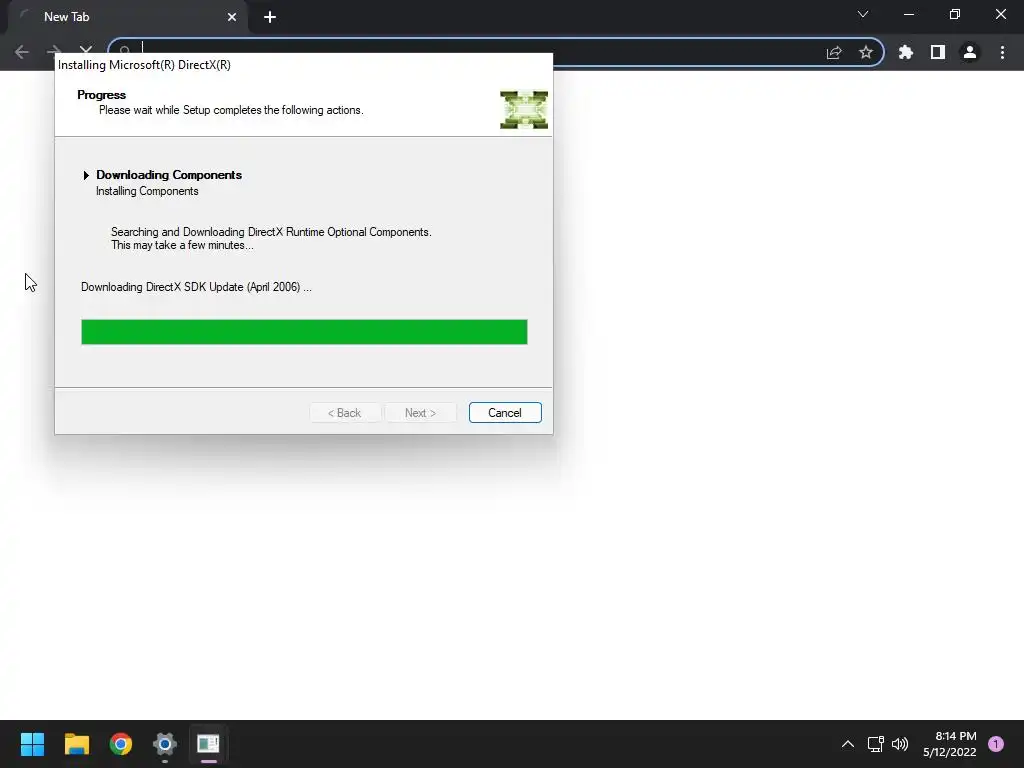Viewport: 1024px width, 768px height.
Task: Stop page loading in Chrome
Action: point(86,50)
